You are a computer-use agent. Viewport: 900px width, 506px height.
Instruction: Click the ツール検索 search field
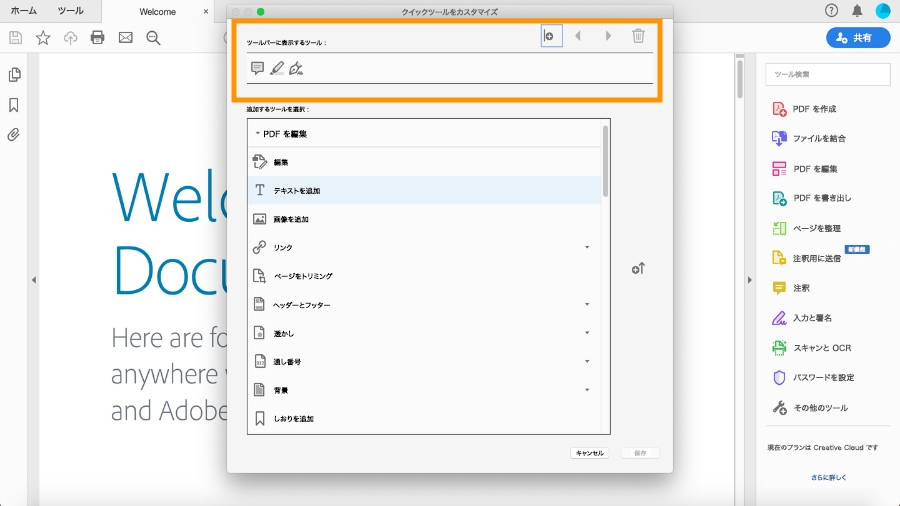click(x=828, y=75)
